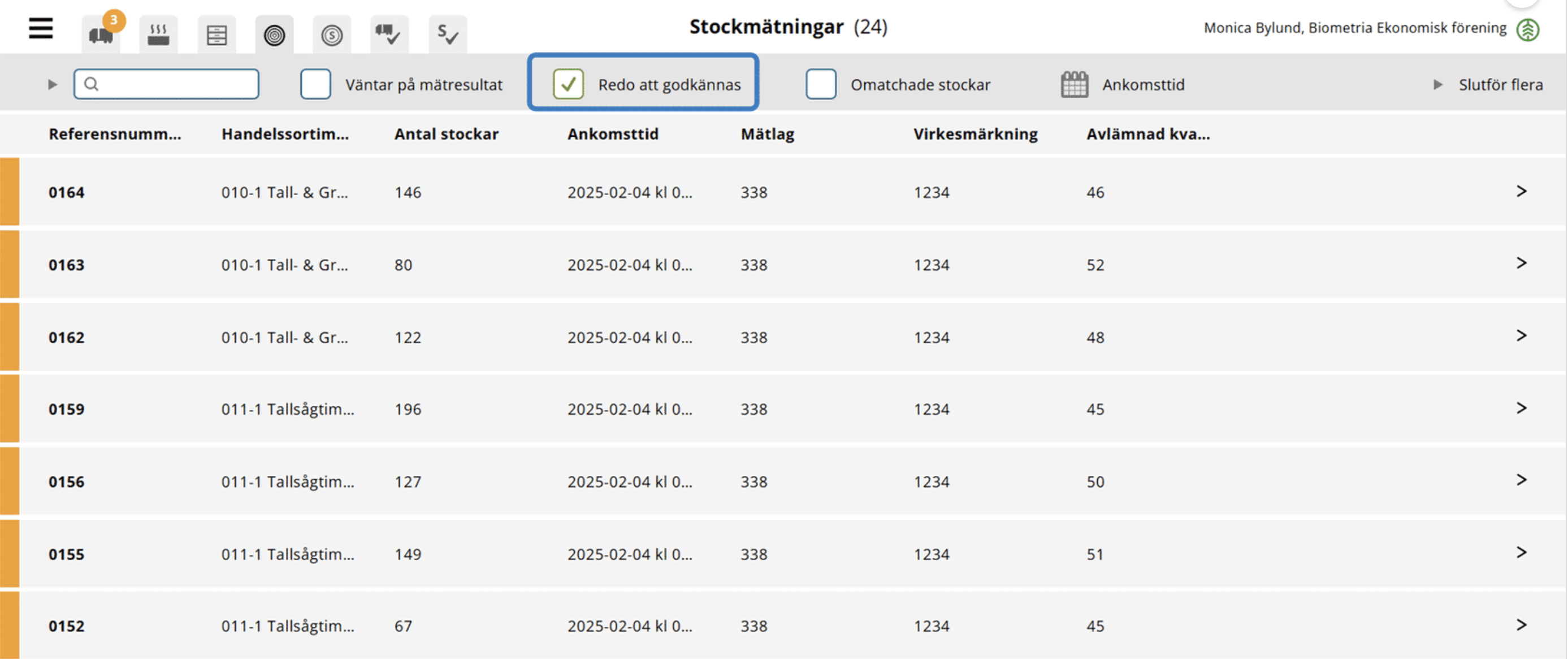Sort by the Antal stockar column header
The height and width of the screenshot is (659, 1568).
tap(446, 134)
